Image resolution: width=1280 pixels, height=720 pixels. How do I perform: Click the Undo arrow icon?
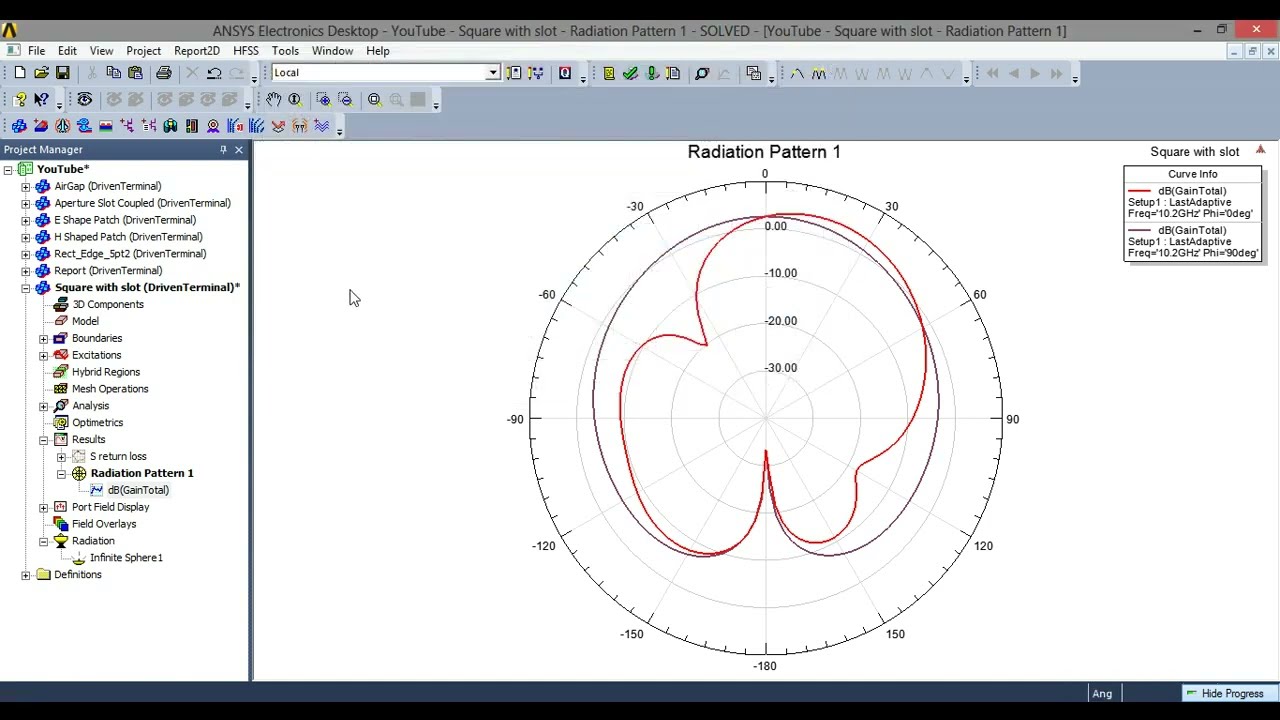tap(214, 73)
